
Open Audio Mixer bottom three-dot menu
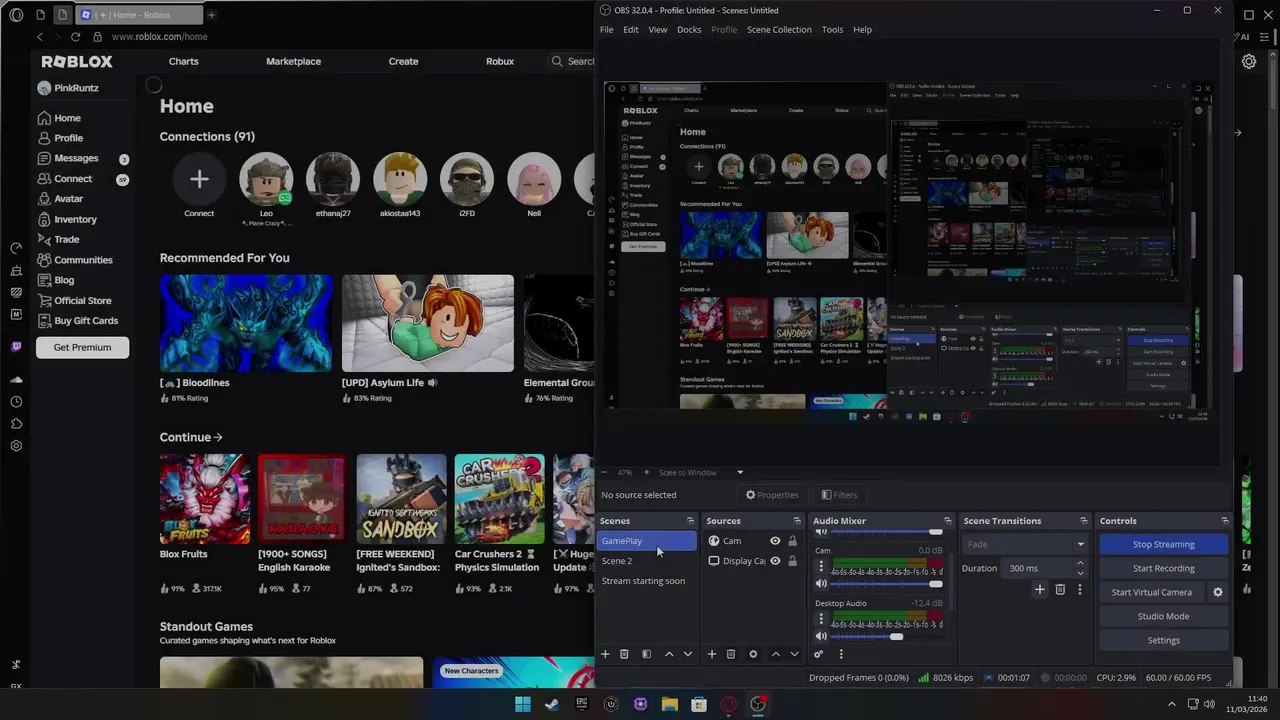click(841, 654)
